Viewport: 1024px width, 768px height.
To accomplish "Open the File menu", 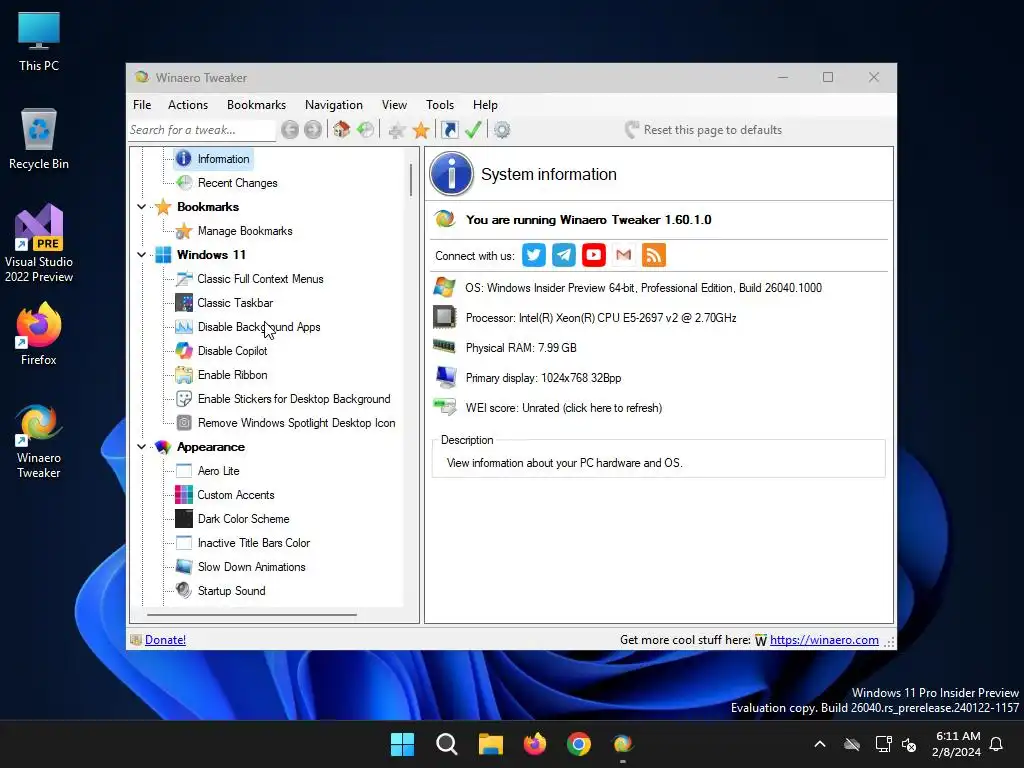I will point(142,105).
